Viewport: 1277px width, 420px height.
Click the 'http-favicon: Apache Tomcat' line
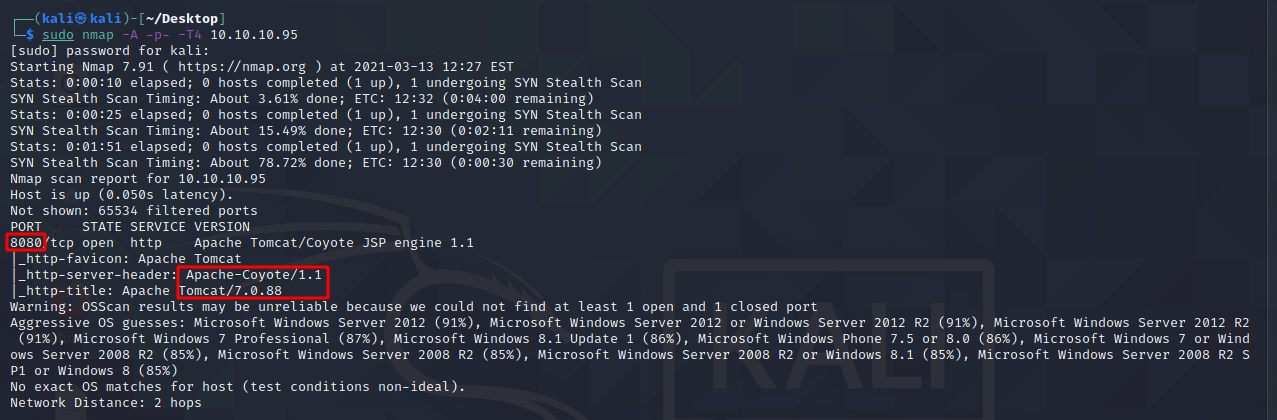(129, 259)
